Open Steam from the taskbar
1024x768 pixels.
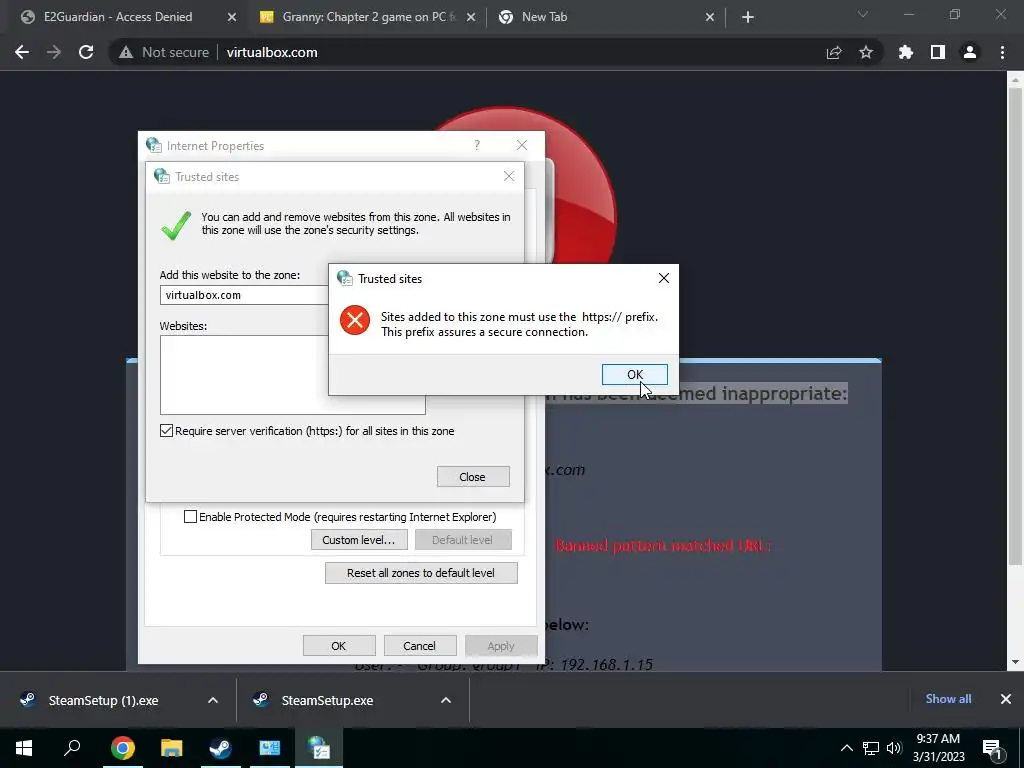(x=221, y=748)
